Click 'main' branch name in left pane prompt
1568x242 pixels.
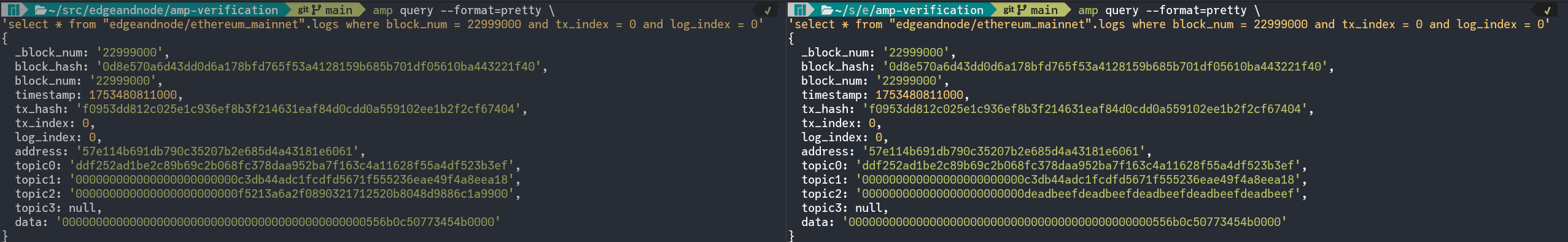(x=339, y=10)
